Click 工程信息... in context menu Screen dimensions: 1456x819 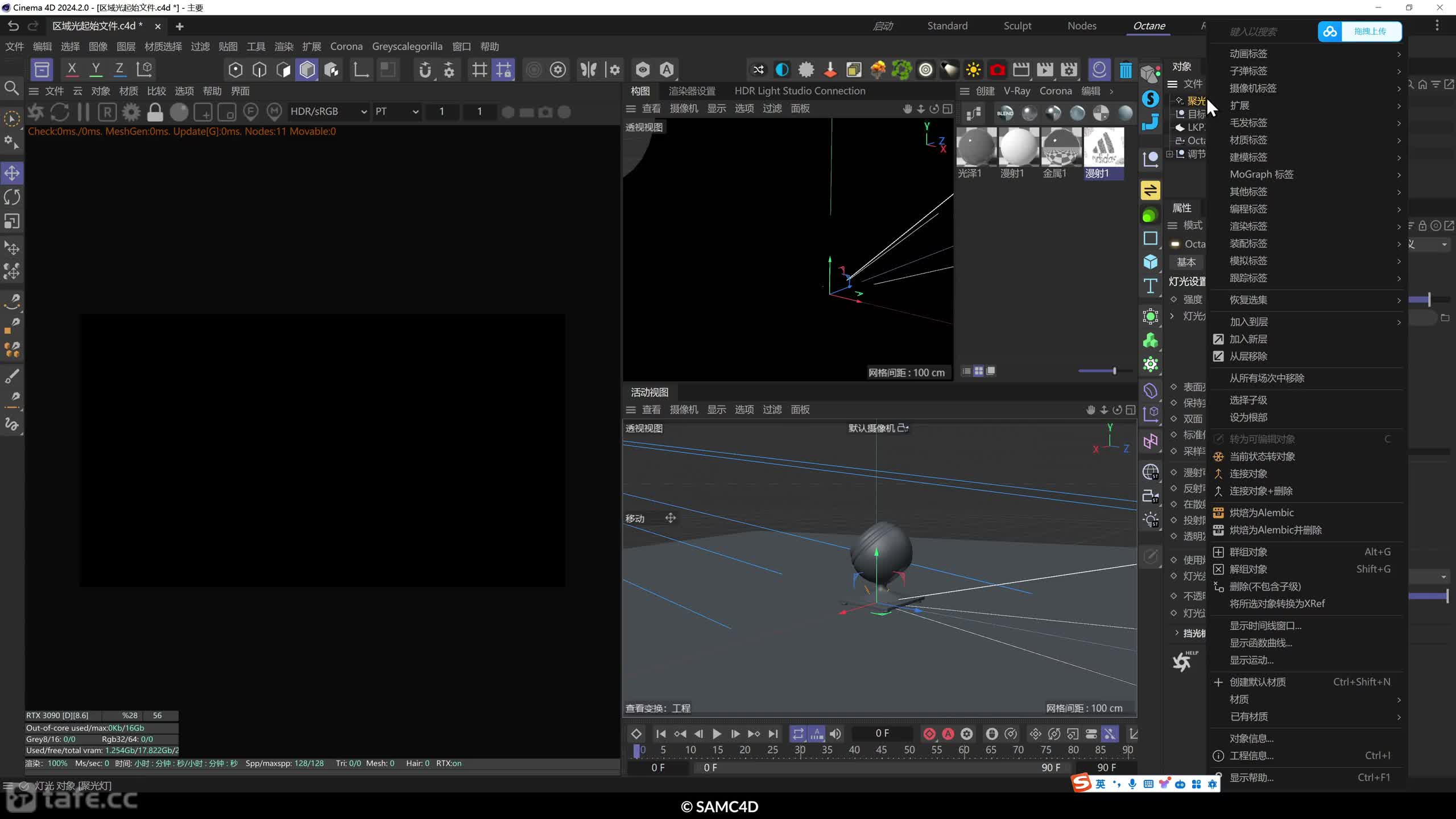(x=1306, y=755)
